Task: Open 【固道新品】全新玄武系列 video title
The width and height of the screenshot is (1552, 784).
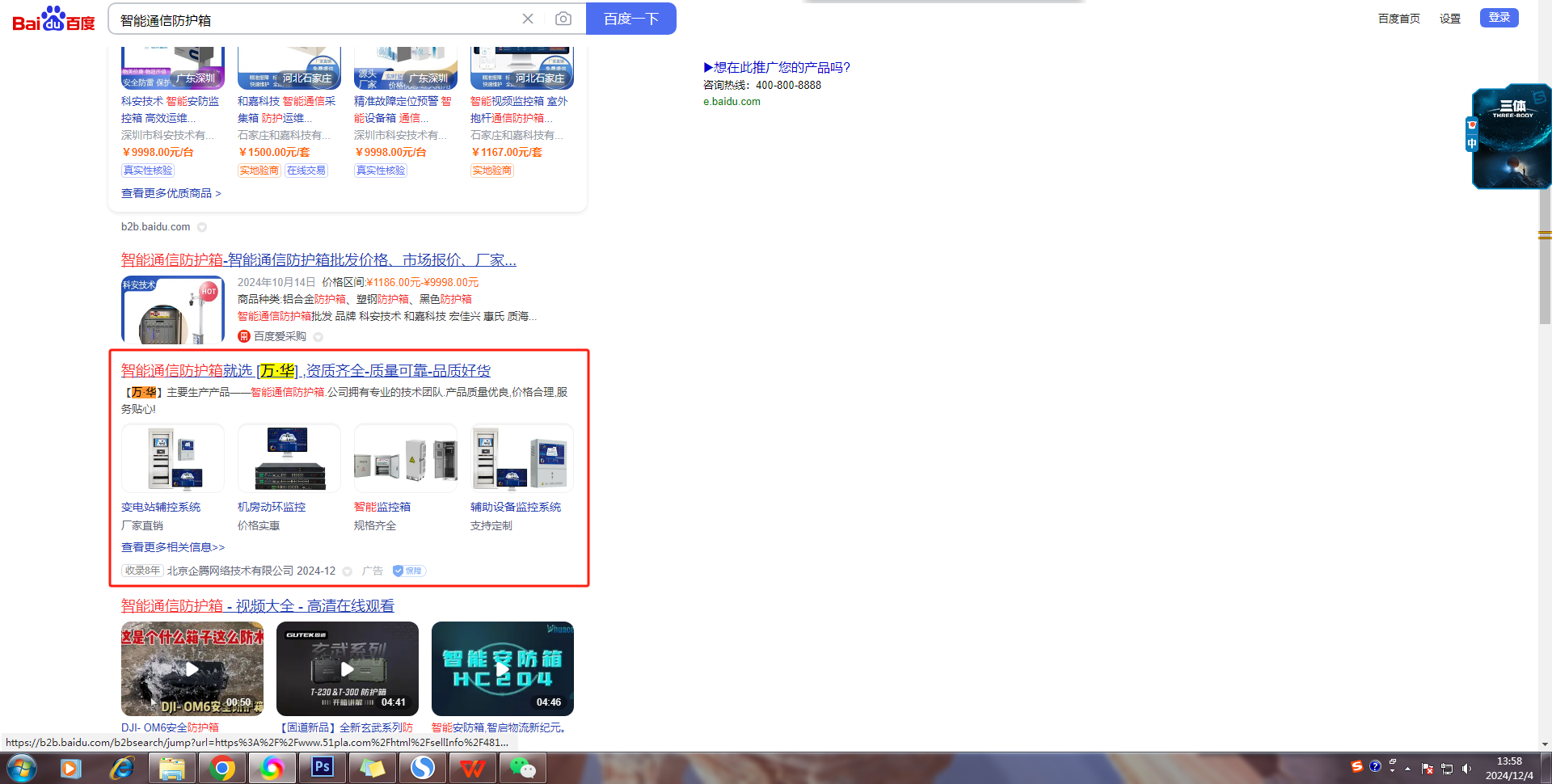Action: point(345,727)
